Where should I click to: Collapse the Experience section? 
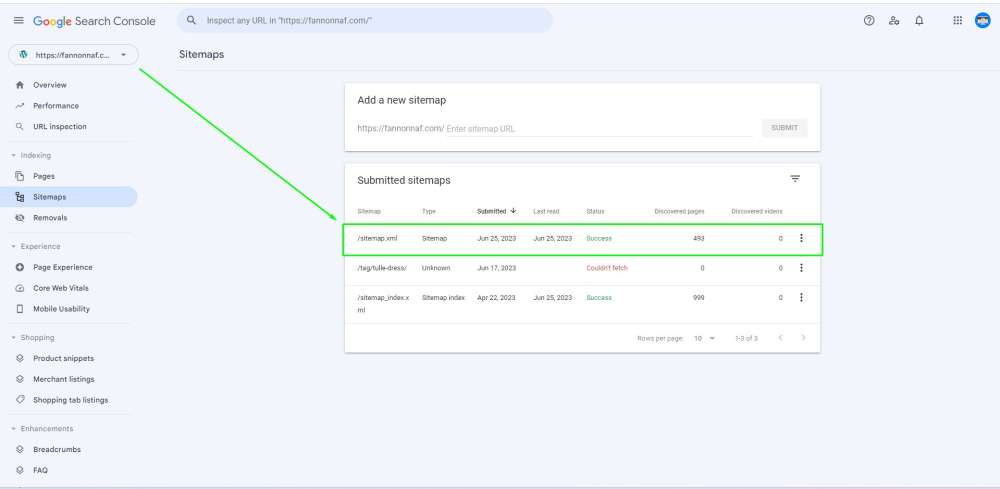click(x=14, y=247)
